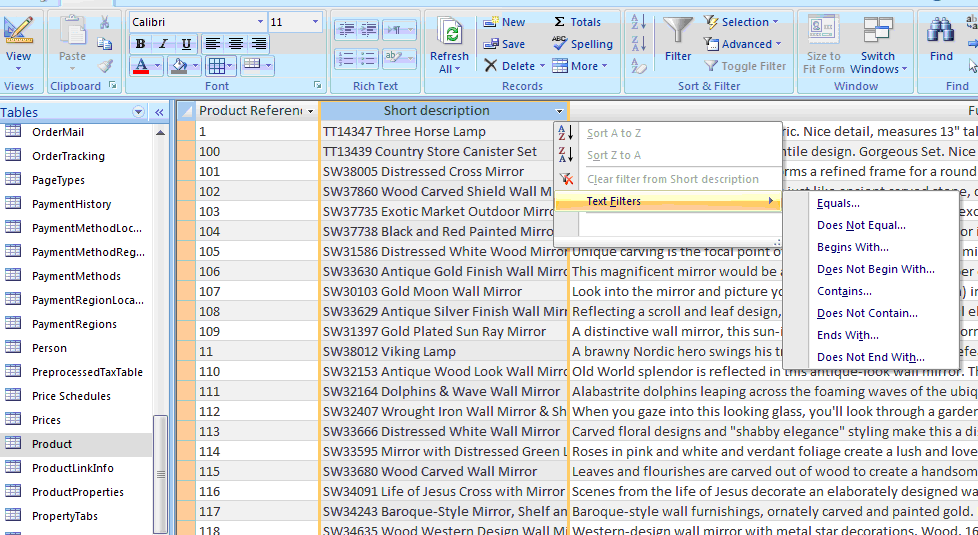The height and width of the screenshot is (535, 978).
Task: Choose Contains... from Text Filters submenu
Action: [844, 291]
